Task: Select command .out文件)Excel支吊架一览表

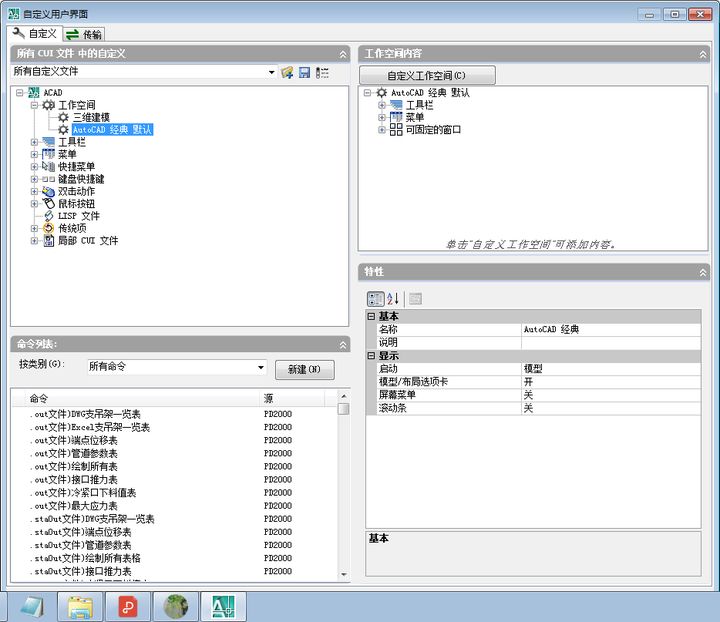Action: point(90,427)
